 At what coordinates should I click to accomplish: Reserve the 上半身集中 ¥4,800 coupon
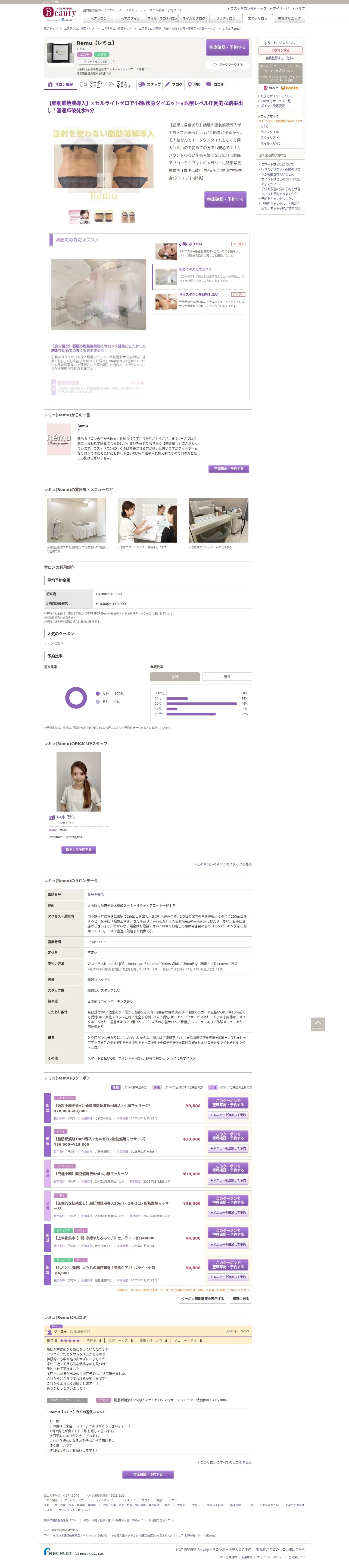point(228,1233)
